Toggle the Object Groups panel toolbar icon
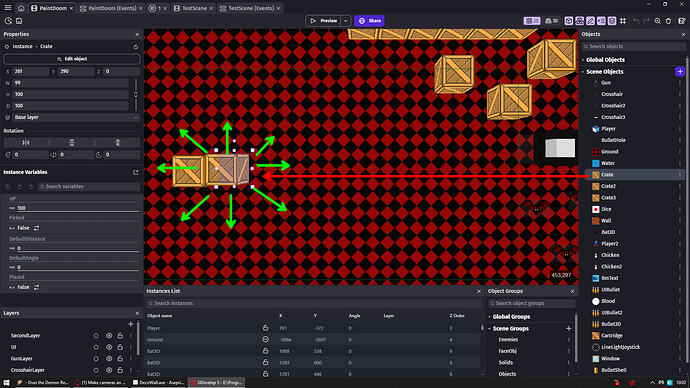The height and width of the screenshot is (388, 690). (x=580, y=21)
